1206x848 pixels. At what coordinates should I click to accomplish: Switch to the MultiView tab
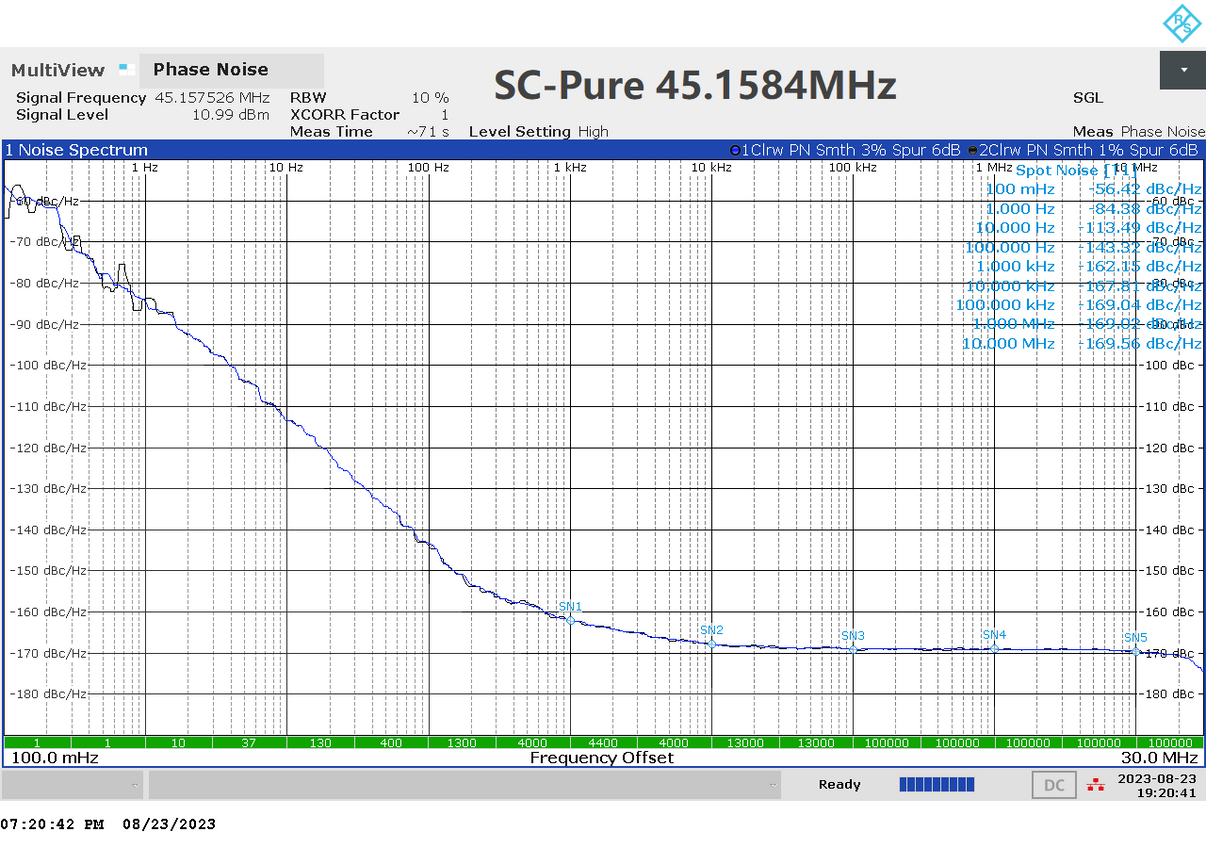point(57,69)
